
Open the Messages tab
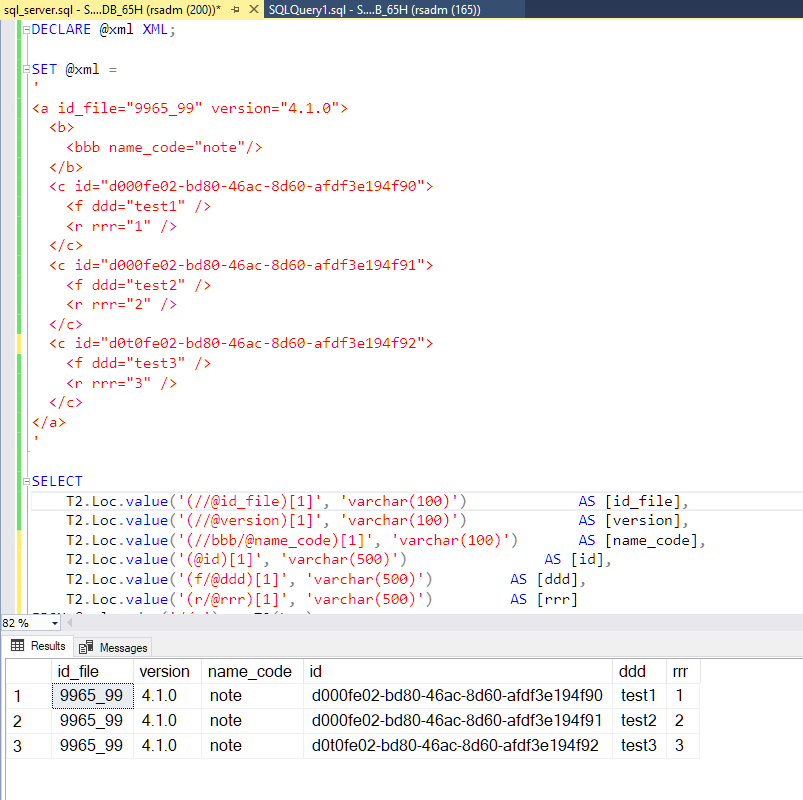(113, 647)
